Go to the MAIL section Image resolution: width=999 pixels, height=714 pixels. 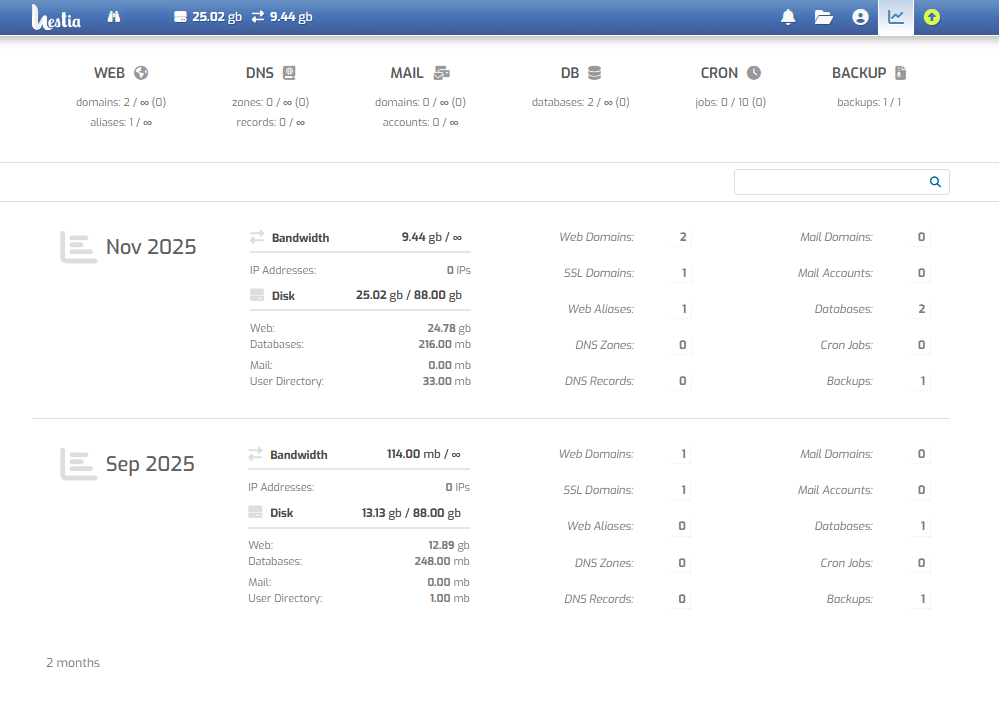pos(419,73)
